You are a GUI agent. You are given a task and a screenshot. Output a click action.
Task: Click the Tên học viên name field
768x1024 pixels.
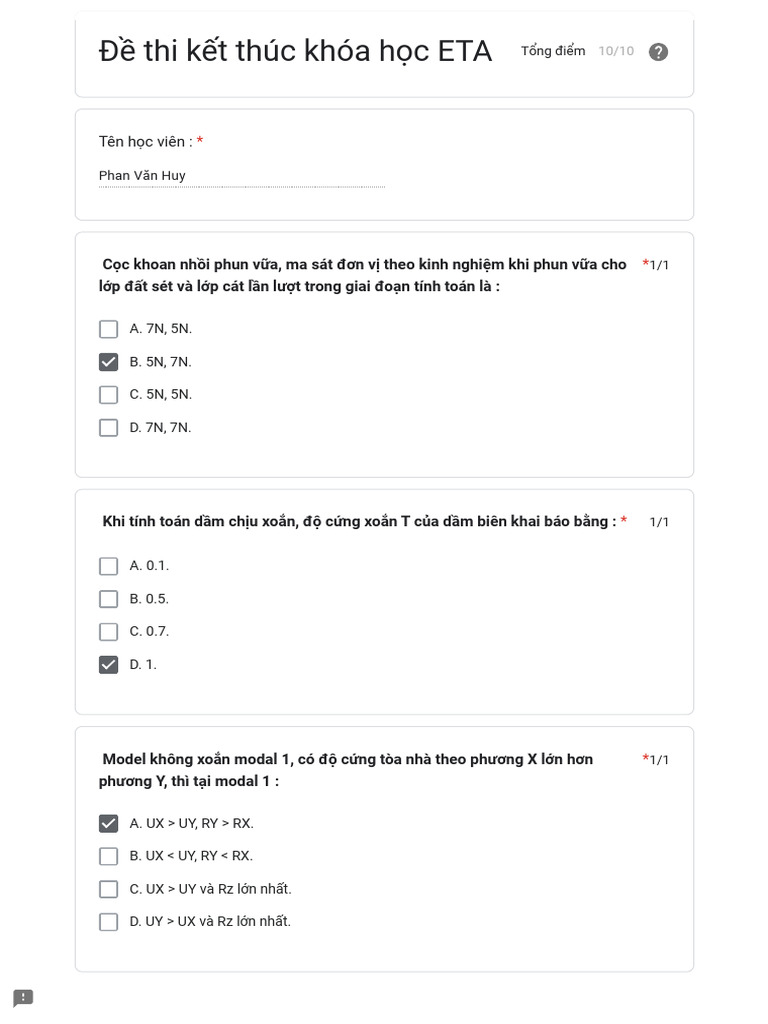click(x=241, y=176)
